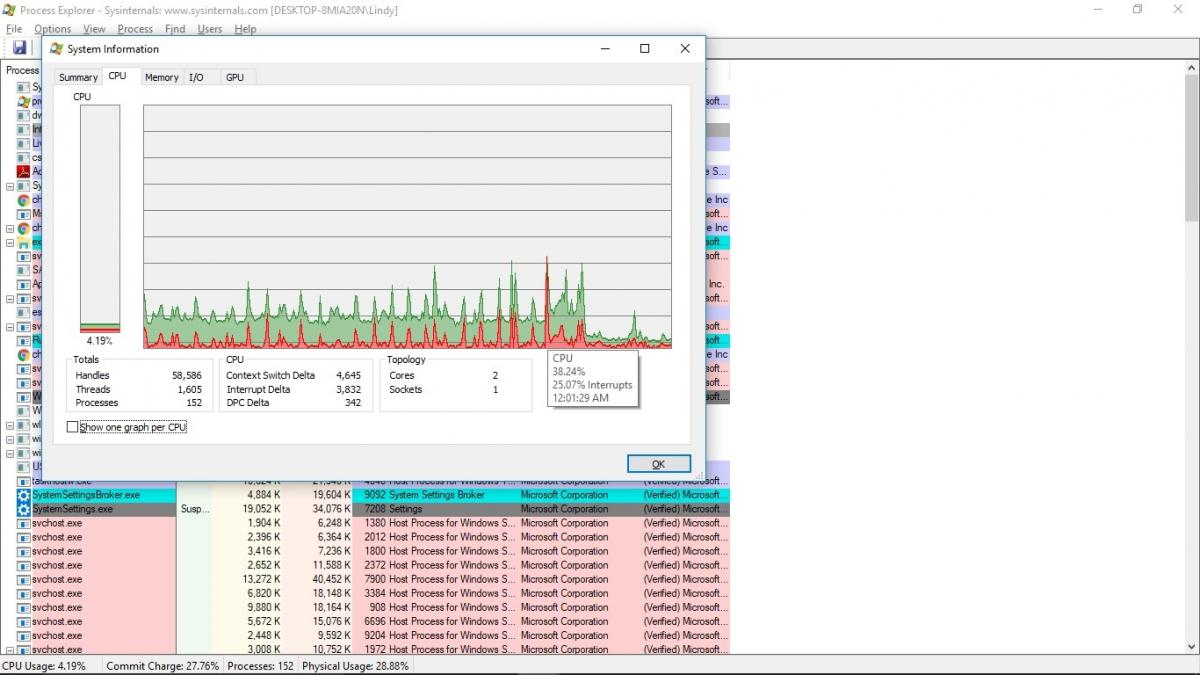Click the Handles value 58,586
This screenshot has height=675, width=1200.
click(x=186, y=376)
